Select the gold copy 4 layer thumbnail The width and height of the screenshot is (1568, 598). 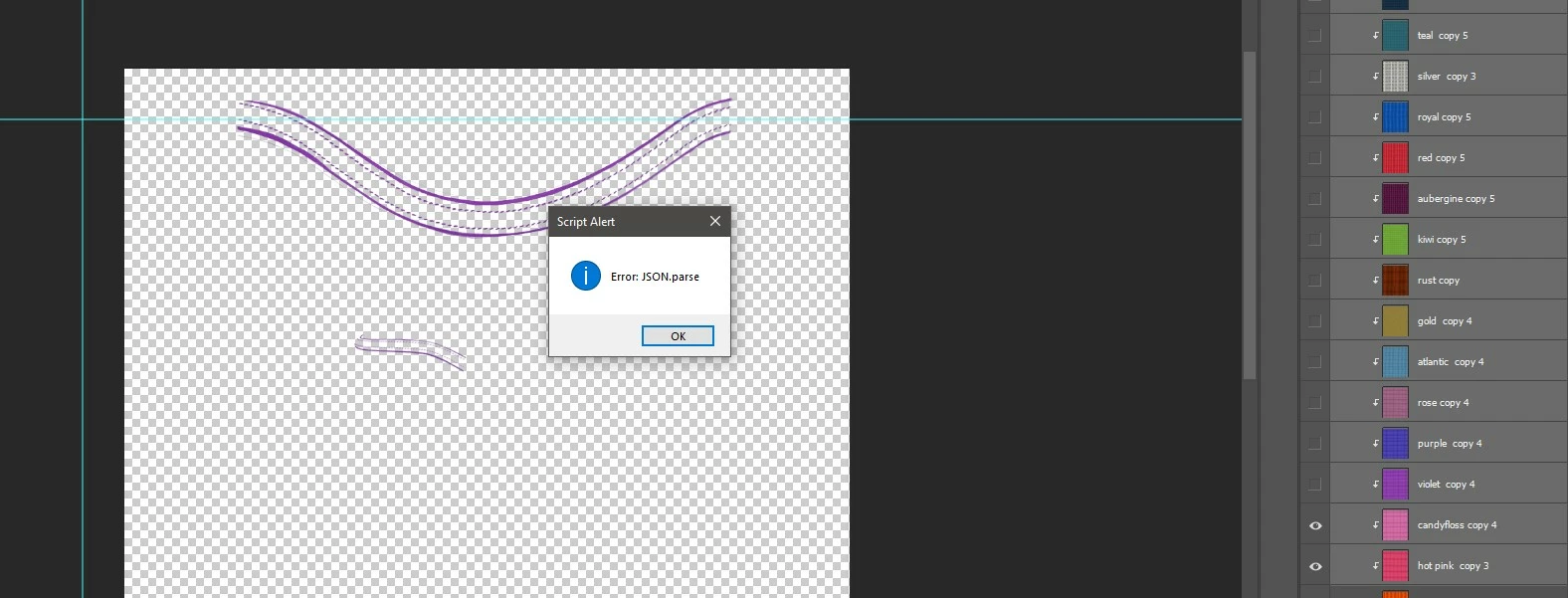tap(1395, 320)
